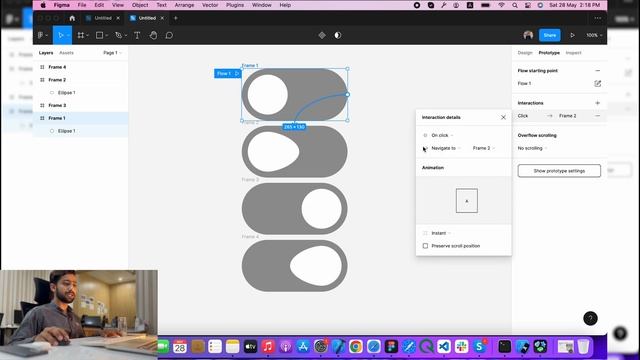Open the Object menu

pyautogui.click(x=140, y=5)
